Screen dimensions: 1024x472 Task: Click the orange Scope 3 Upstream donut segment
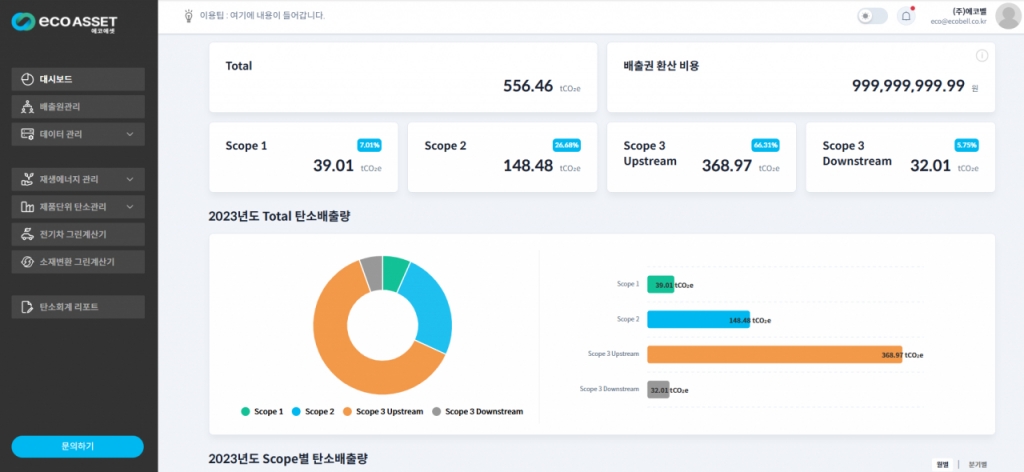coord(340,353)
